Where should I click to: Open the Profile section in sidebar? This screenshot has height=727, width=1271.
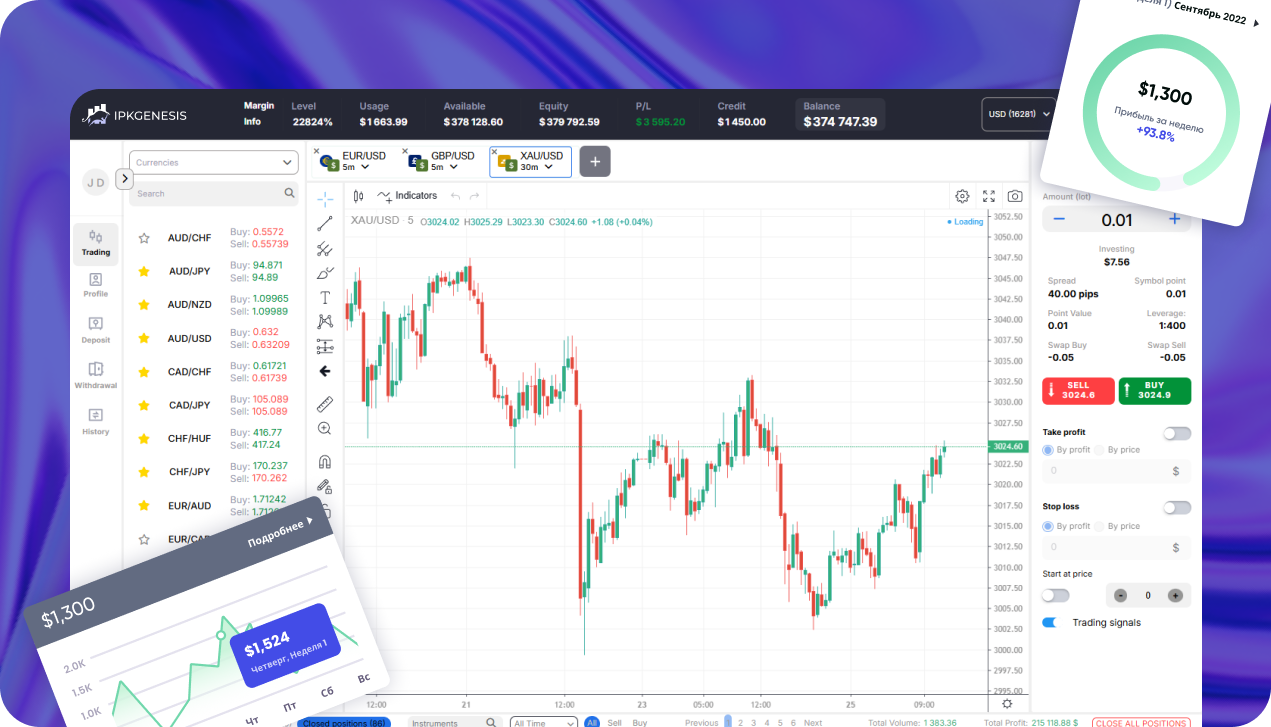point(96,285)
